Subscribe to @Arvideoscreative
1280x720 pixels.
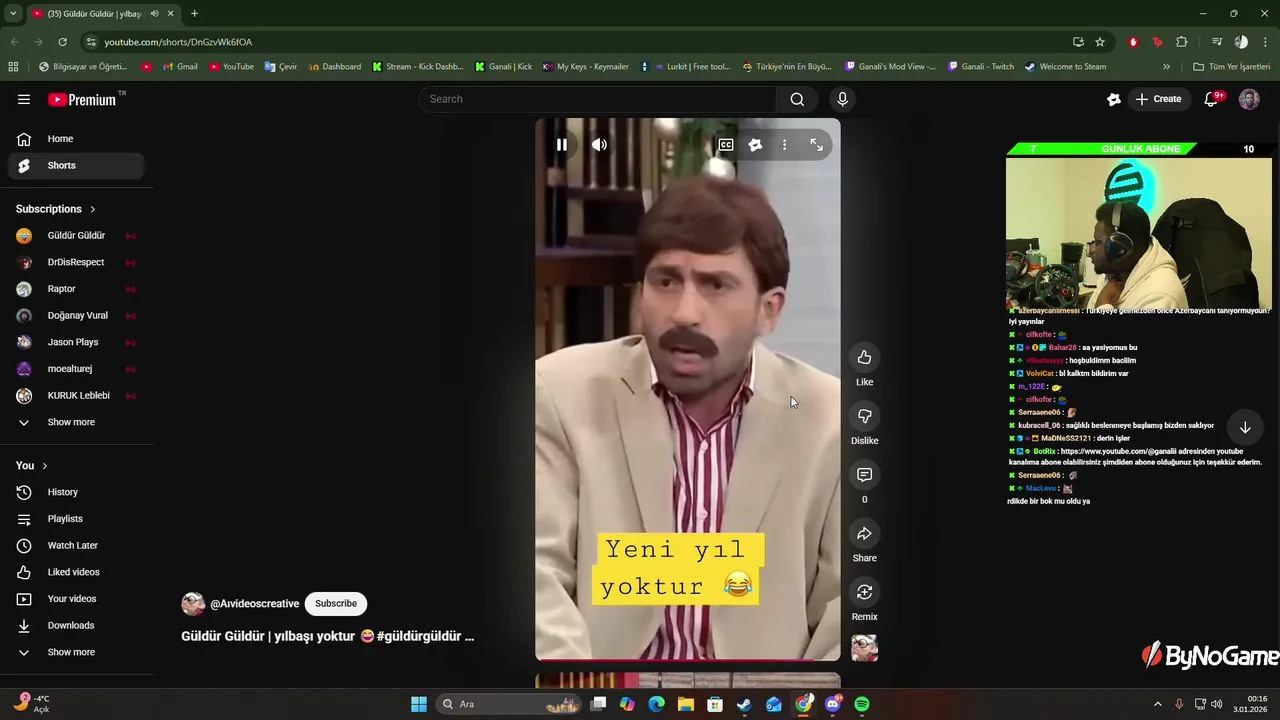click(336, 604)
